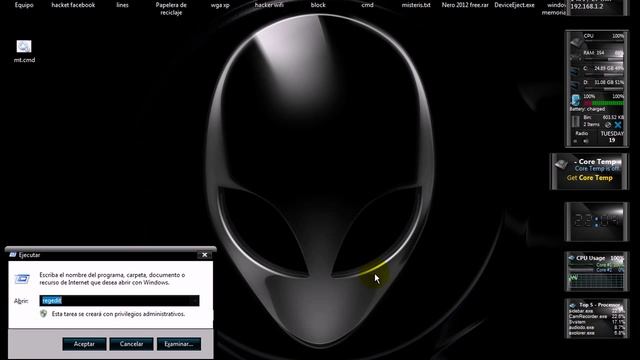Select the 'hacker wifi' desktop item label

(x=269, y=5)
